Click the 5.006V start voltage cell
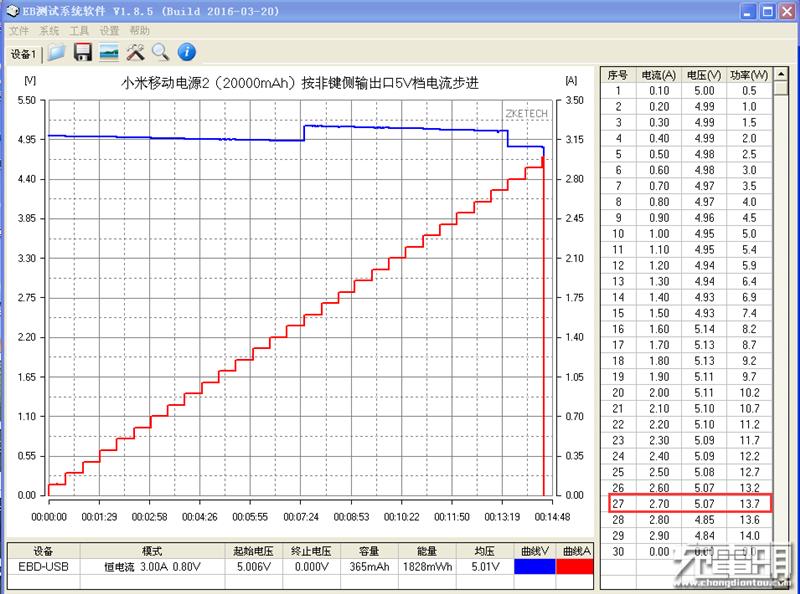The width and height of the screenshot is (800, 594). click(254, 566)
